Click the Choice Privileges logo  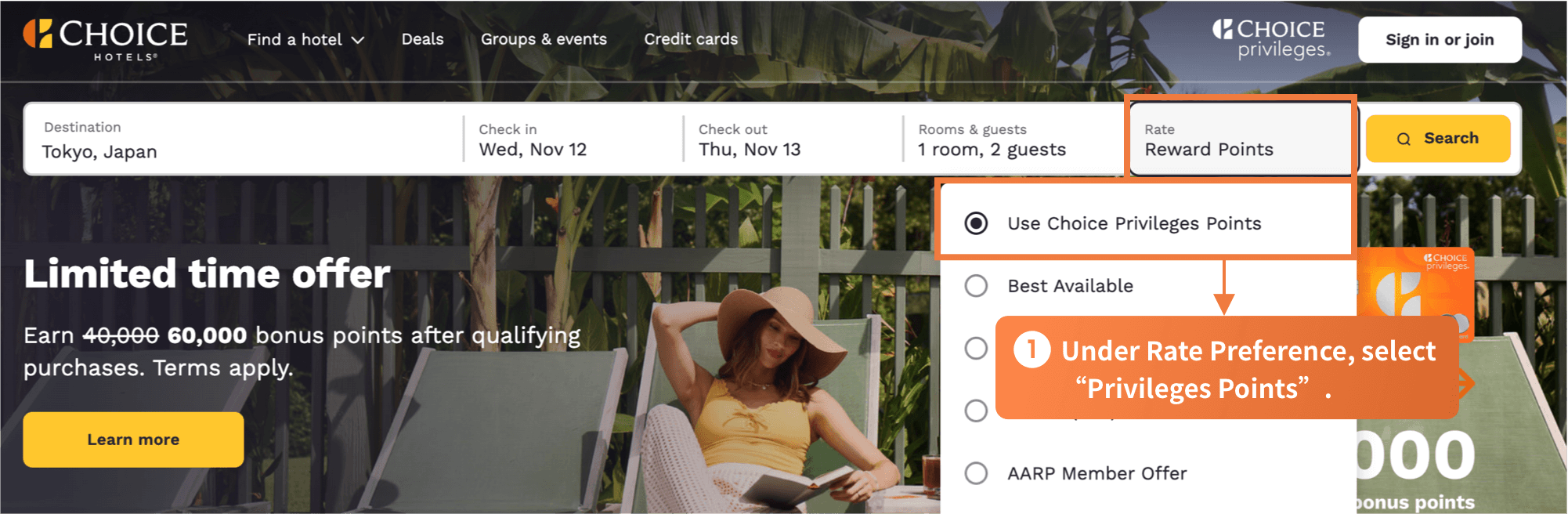(1271, 39)
